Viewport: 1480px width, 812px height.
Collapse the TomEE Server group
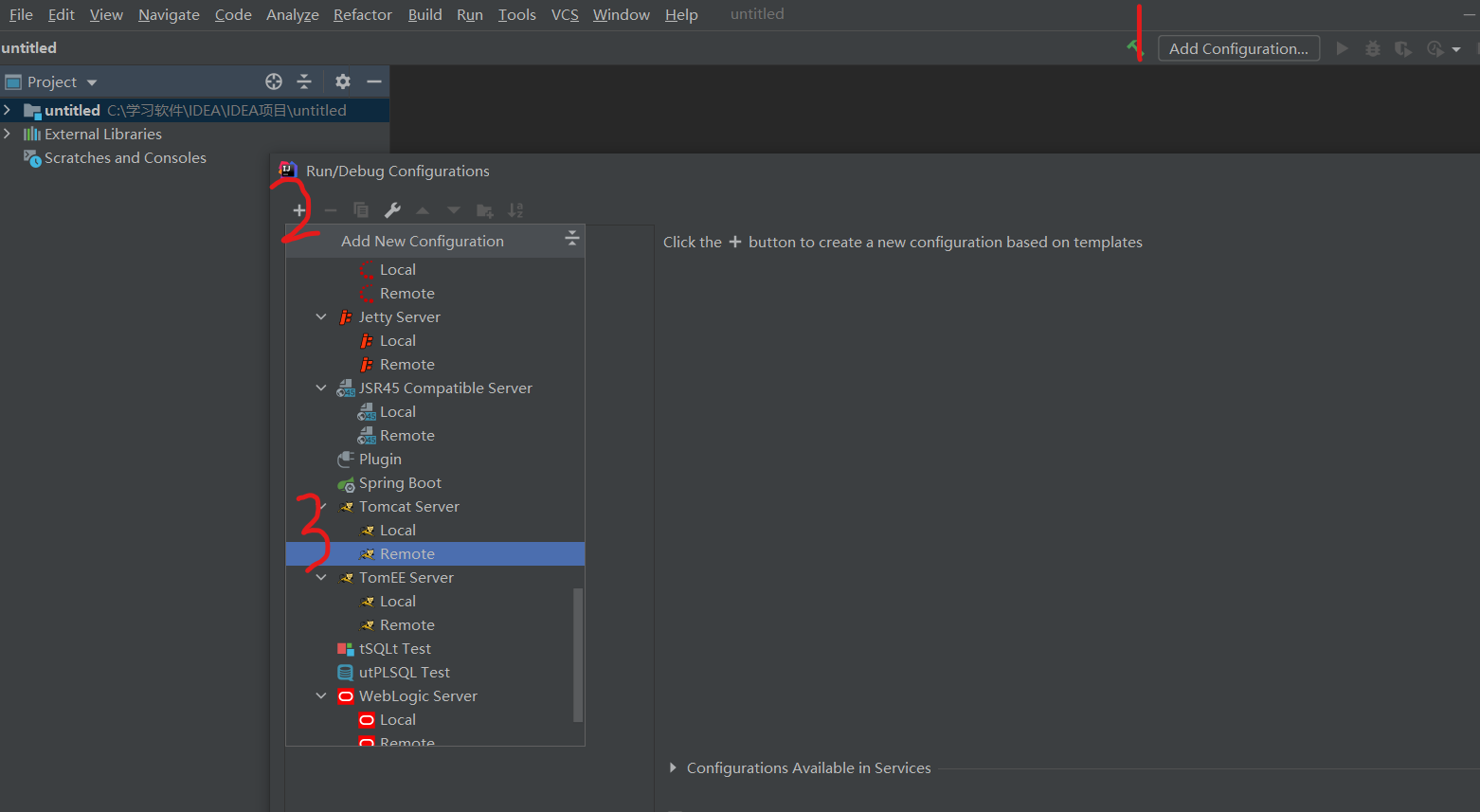321,577
